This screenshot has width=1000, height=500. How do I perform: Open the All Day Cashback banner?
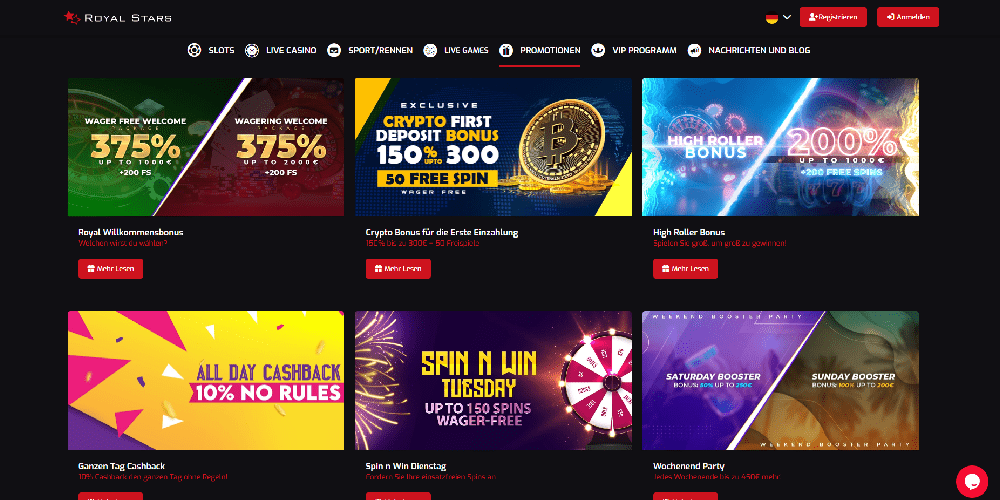[206, 380]
